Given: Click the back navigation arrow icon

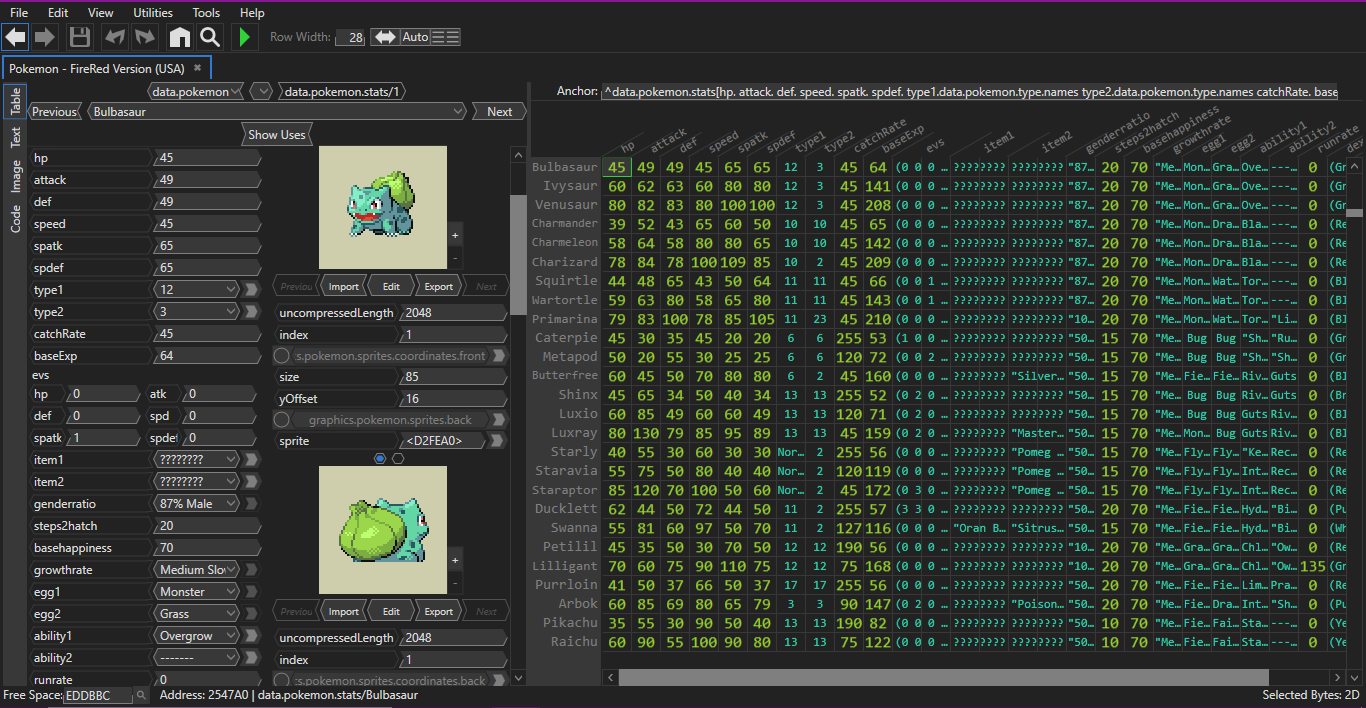Looking at the screenshot, I should coord(15,37).
